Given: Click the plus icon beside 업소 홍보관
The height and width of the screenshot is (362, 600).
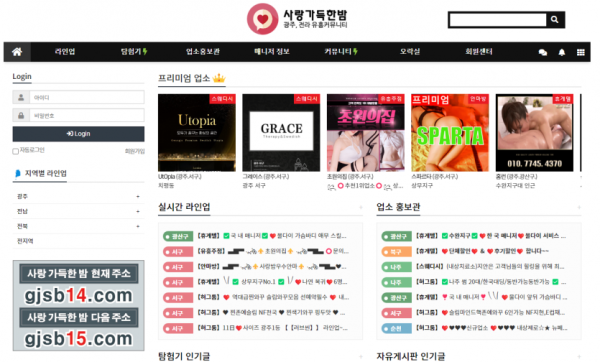Looking at the screenshot, I should pos(579,207).
